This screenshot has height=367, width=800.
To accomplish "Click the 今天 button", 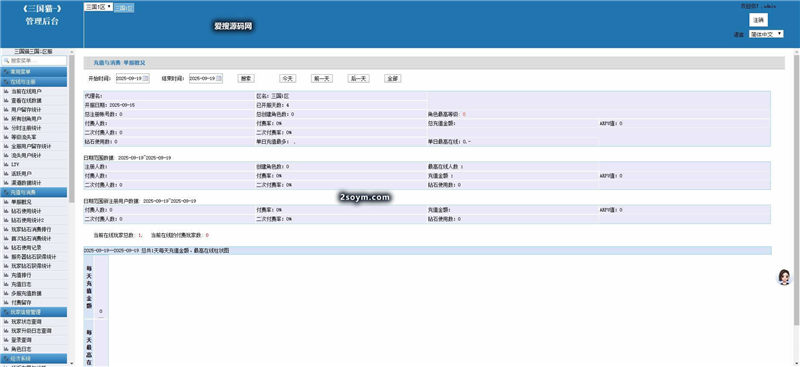I will tap(288, 79).
